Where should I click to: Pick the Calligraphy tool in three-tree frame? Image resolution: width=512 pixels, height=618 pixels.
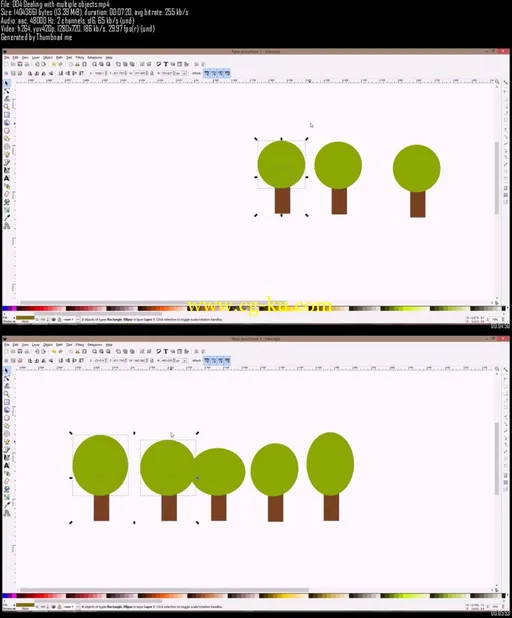7,170
